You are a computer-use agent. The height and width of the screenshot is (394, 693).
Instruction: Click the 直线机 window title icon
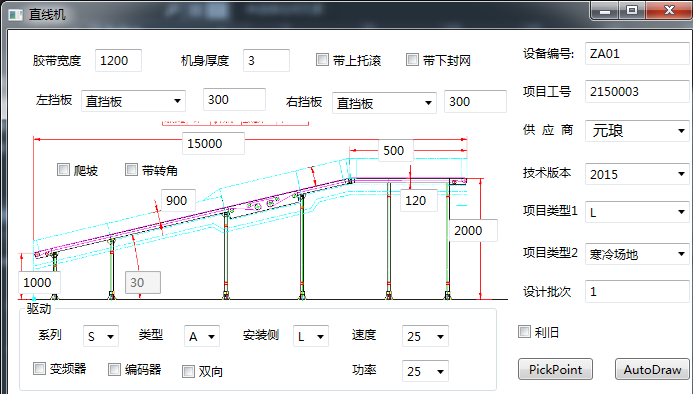tap(15, 15)
